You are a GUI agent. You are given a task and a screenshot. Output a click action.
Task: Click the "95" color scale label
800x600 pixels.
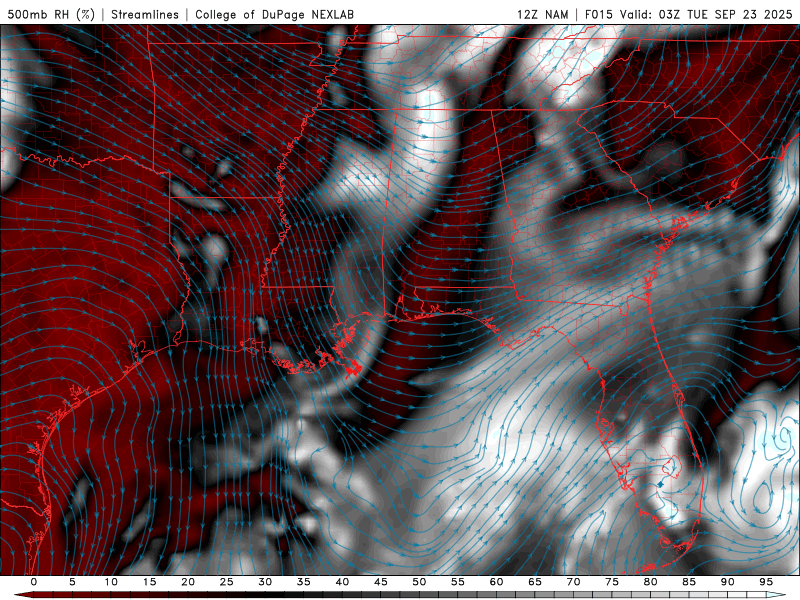pyautogui.click(x=766, y=582)
